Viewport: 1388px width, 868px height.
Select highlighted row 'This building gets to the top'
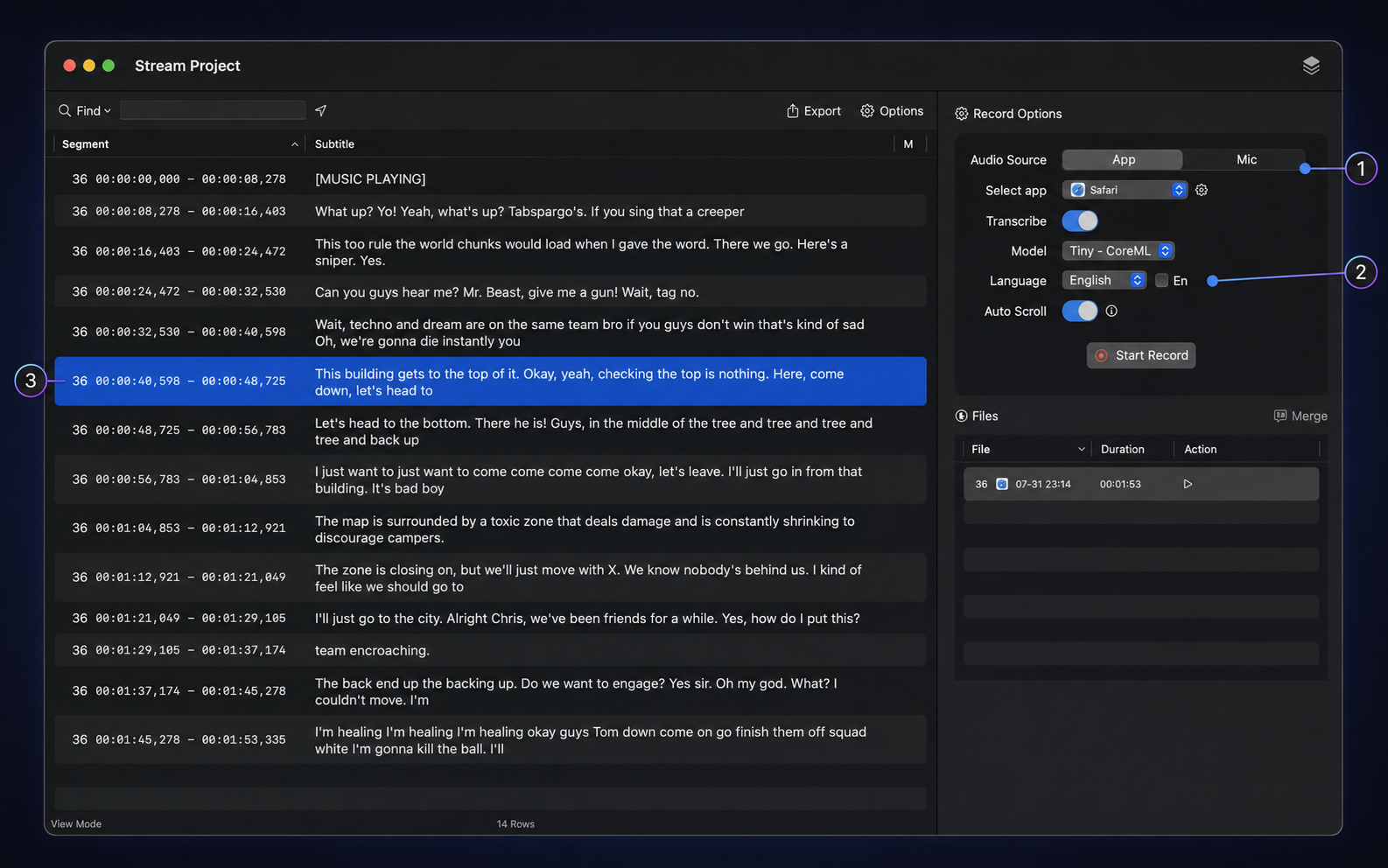pyautogui.click(x=490, y=381)
